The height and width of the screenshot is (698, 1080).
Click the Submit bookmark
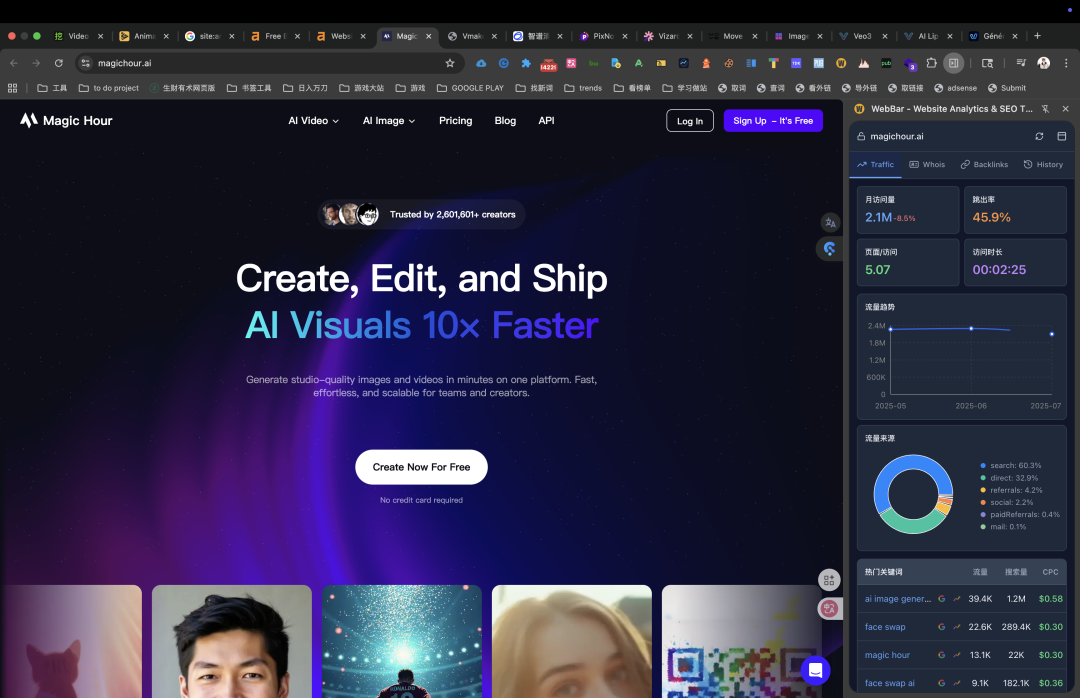[x=1007, y=88]
